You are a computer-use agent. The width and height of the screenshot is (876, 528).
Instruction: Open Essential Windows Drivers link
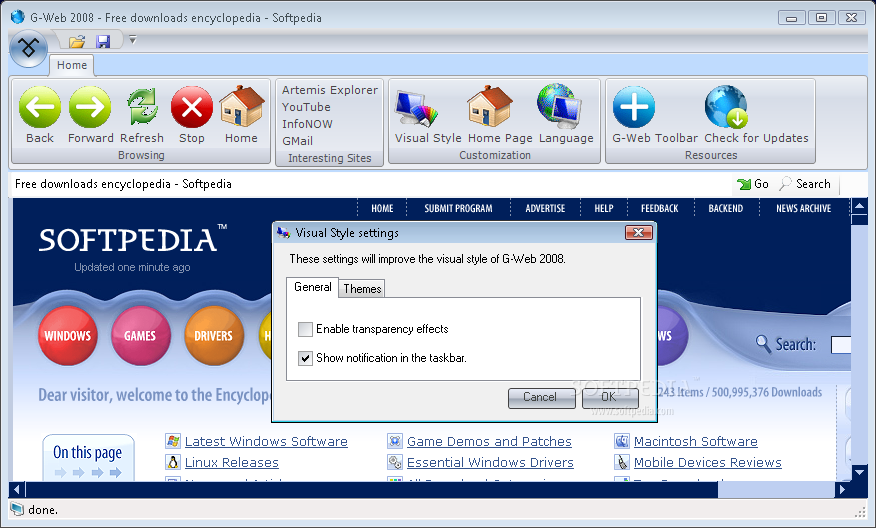[x=490, y=463]
